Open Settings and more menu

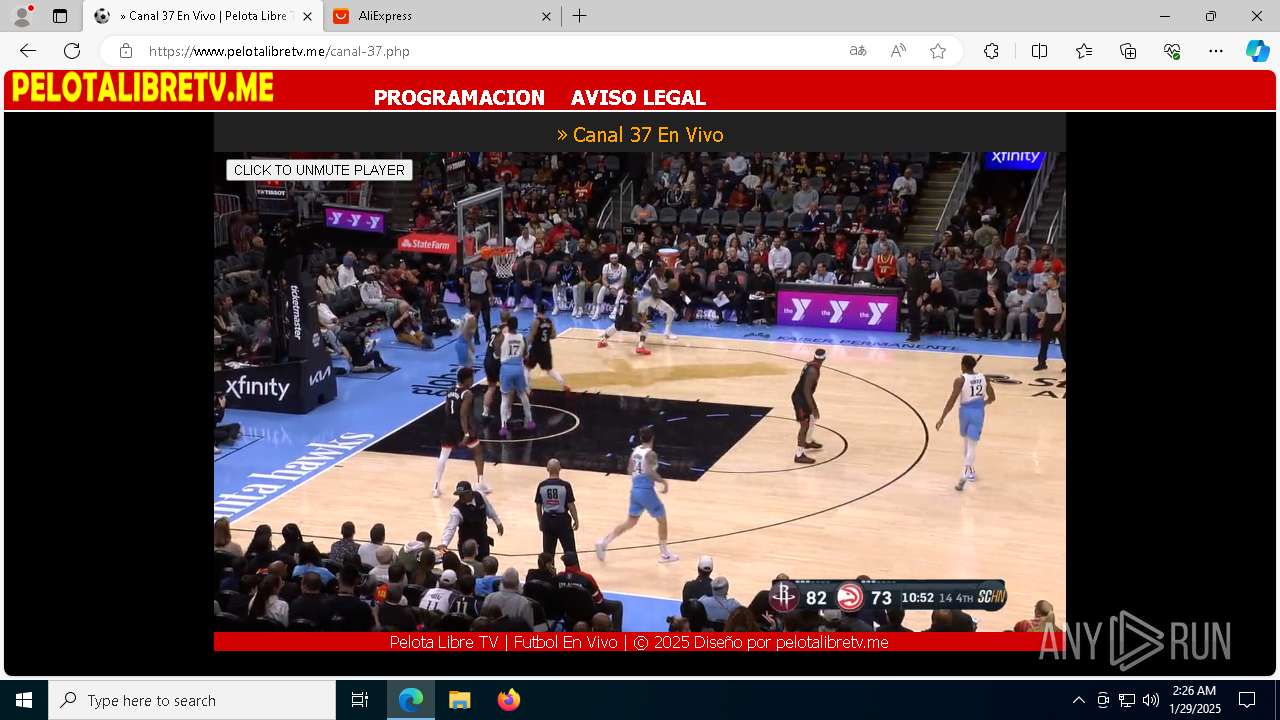tap(1216, 51)
